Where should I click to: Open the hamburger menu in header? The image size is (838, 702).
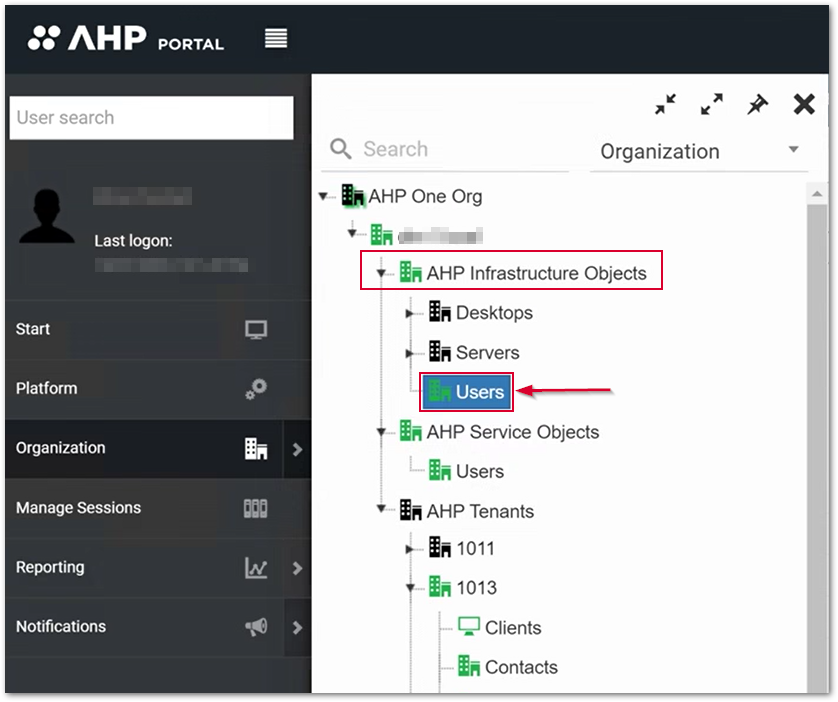pos(276,38)
